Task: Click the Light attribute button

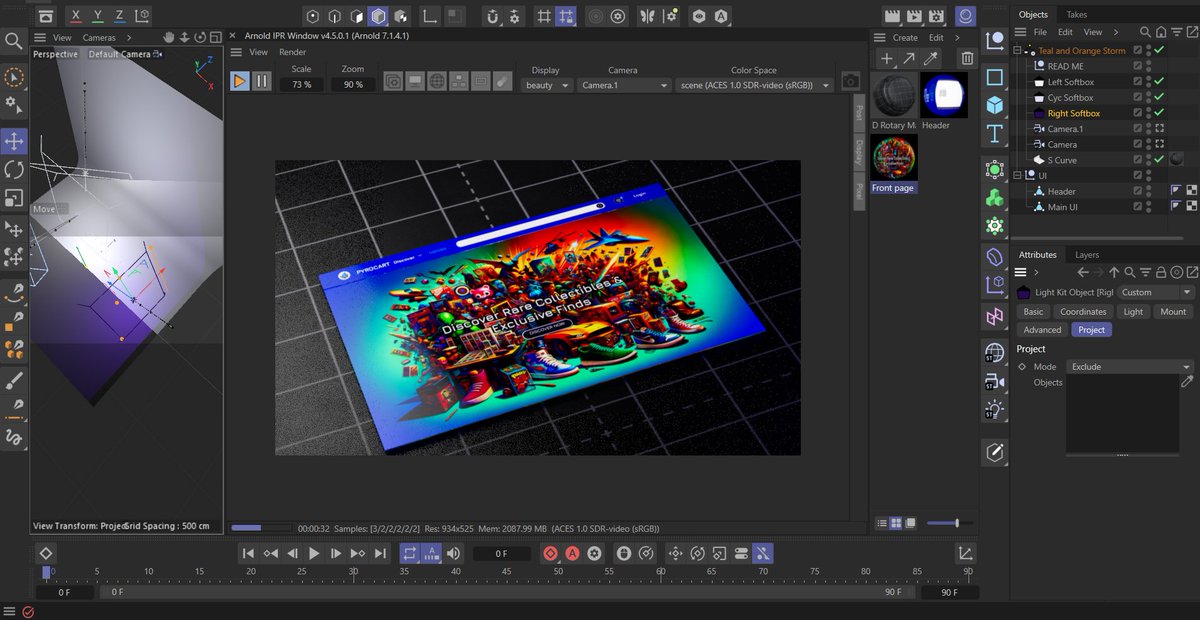Action: pyautogui.click(x=1133, y=312)
